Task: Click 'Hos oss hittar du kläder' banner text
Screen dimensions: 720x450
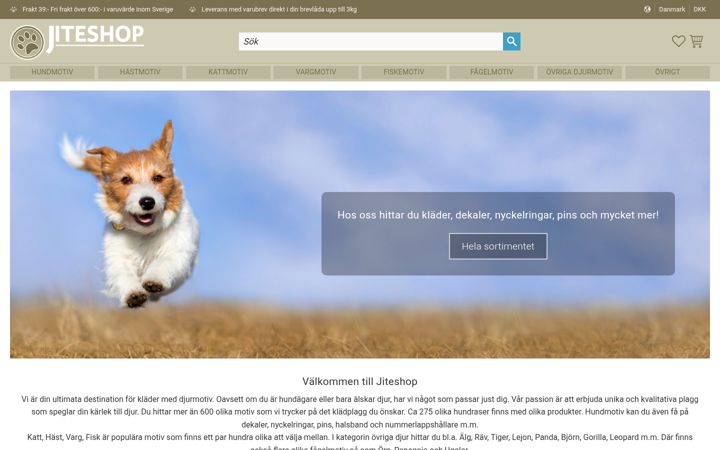Action: click(x=498, y=215)
